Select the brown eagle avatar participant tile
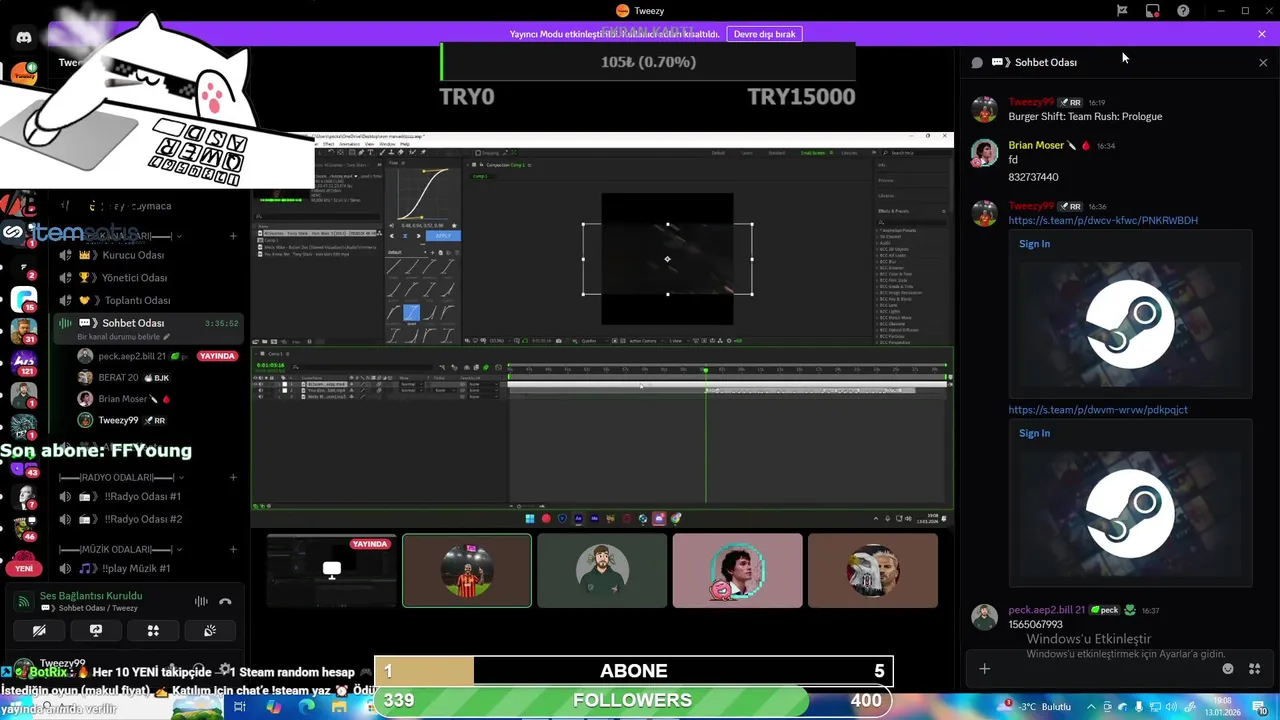This screenshot has width=1280, height=720. pos(873,570)
